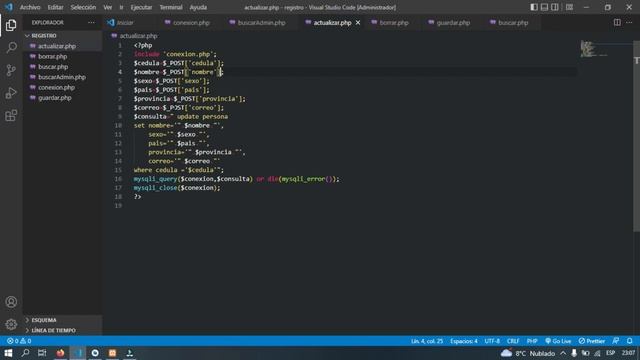Open Firefox from the taskbar

(60, 353)
